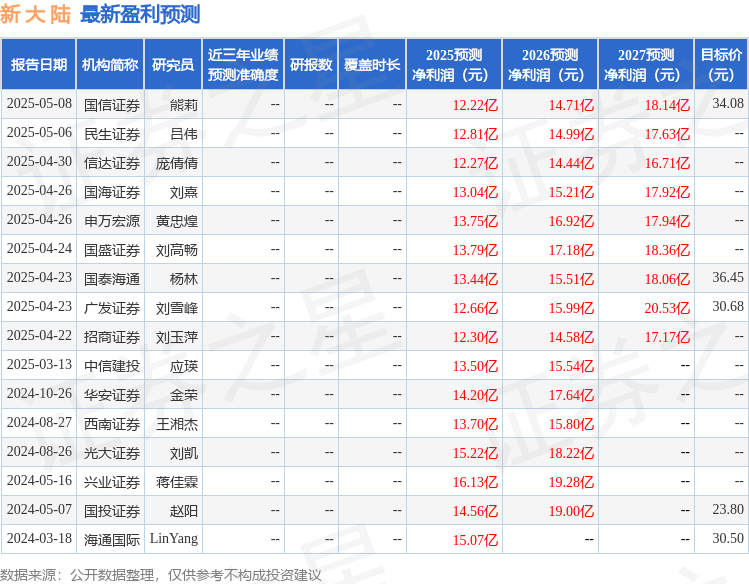Click researcher name 刘高畅
The height and width of the screenshot is (584, 749).
pyautogui.click(x=177, y=250)
